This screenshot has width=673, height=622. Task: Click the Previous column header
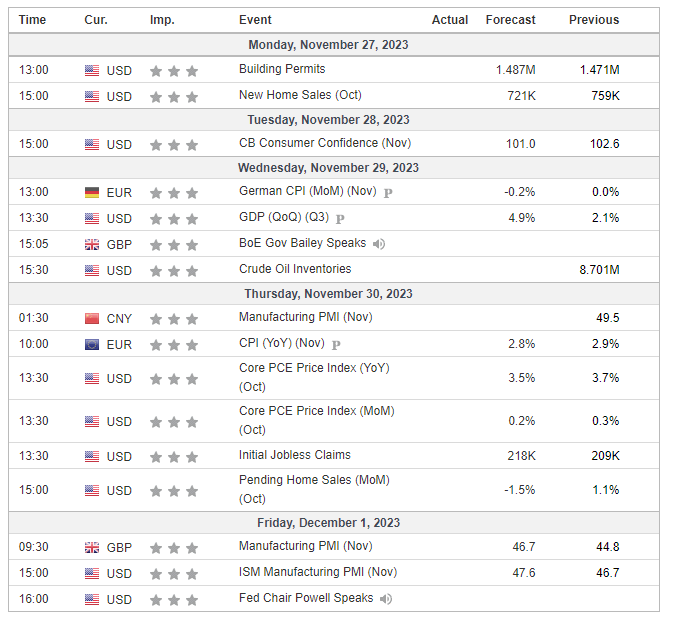(594, 20)
